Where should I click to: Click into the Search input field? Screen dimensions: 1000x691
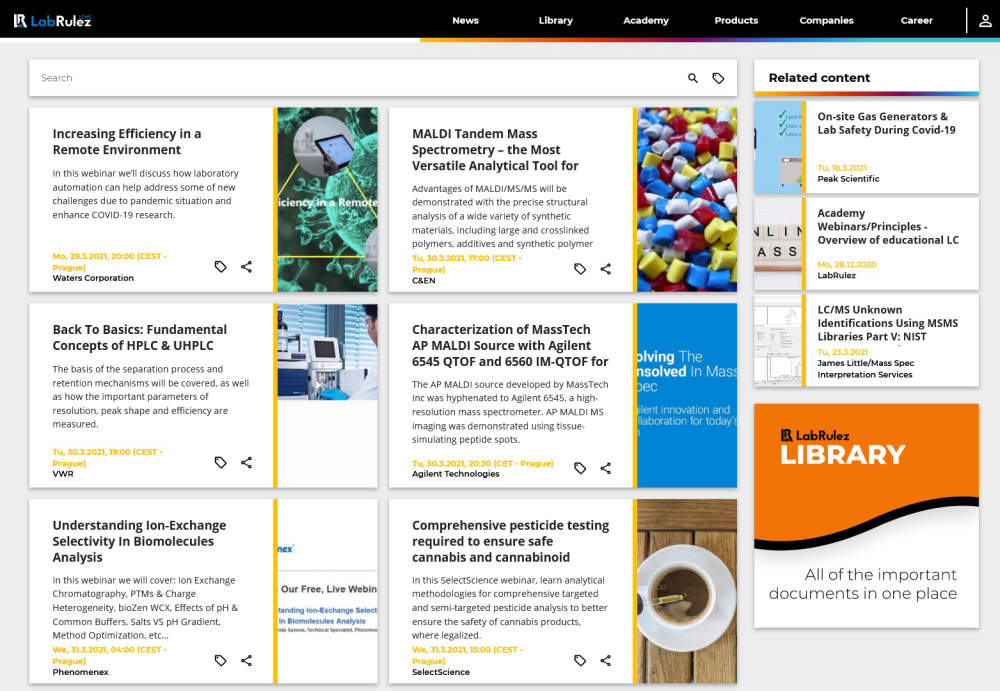[x=357, y=78]
